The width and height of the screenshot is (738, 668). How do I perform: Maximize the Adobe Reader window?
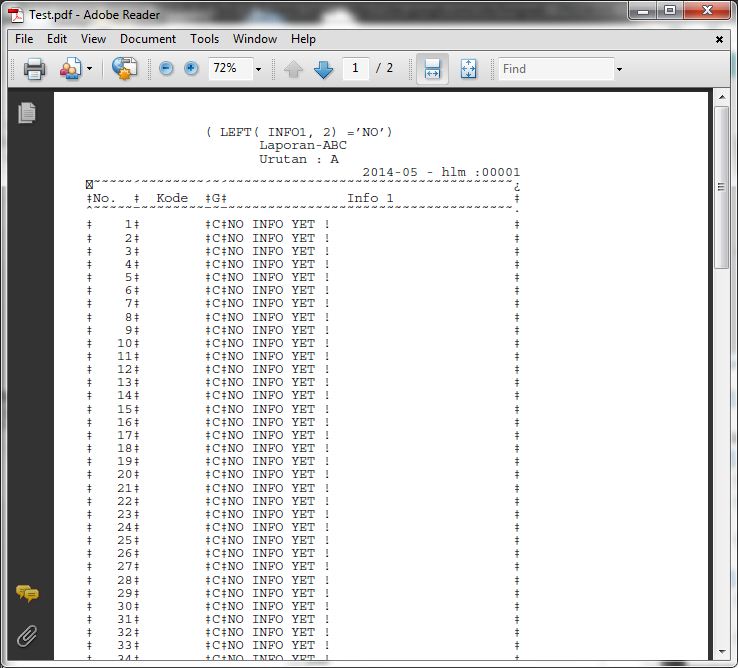670,10
